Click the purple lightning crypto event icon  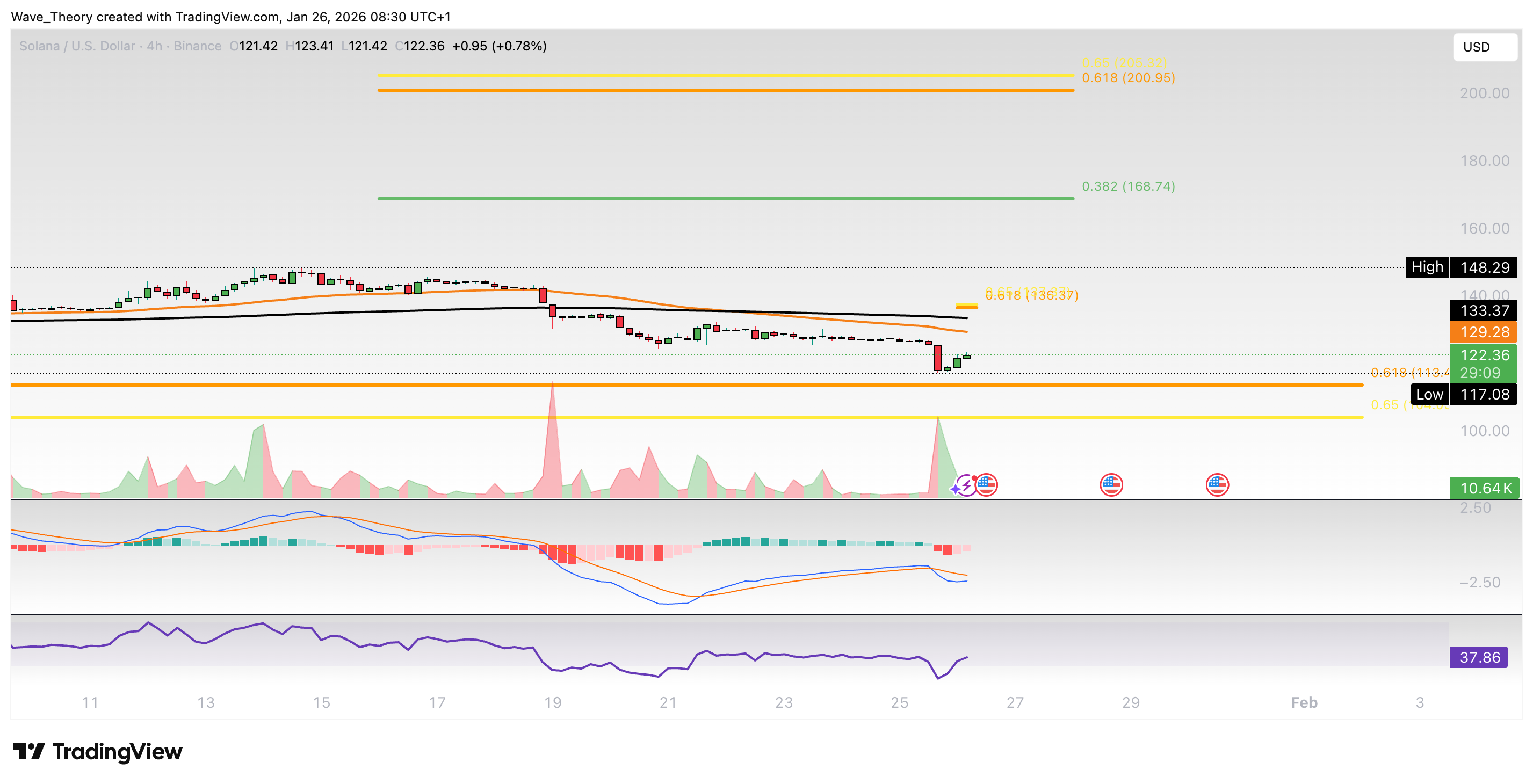pyautogui.click(x=965, y=486)
